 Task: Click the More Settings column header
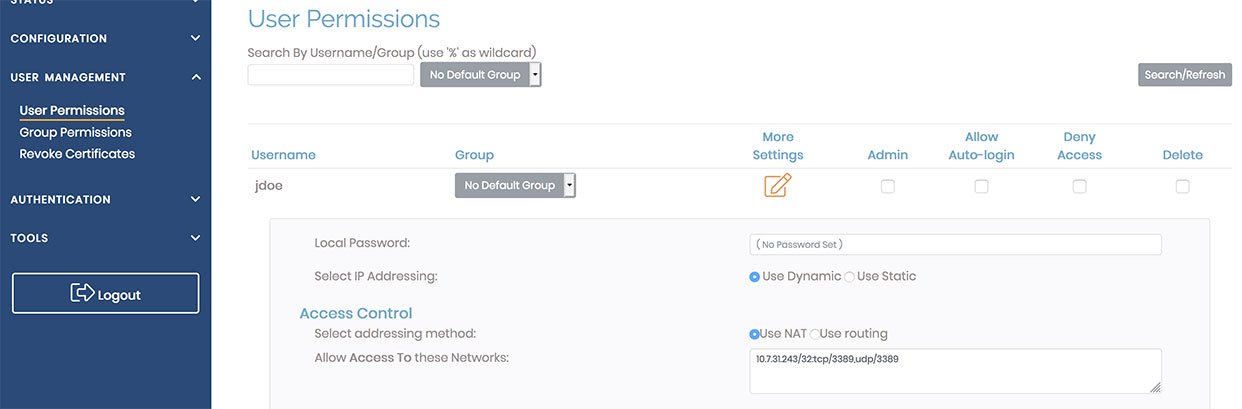pyautogui.click(x=777, y=146)
